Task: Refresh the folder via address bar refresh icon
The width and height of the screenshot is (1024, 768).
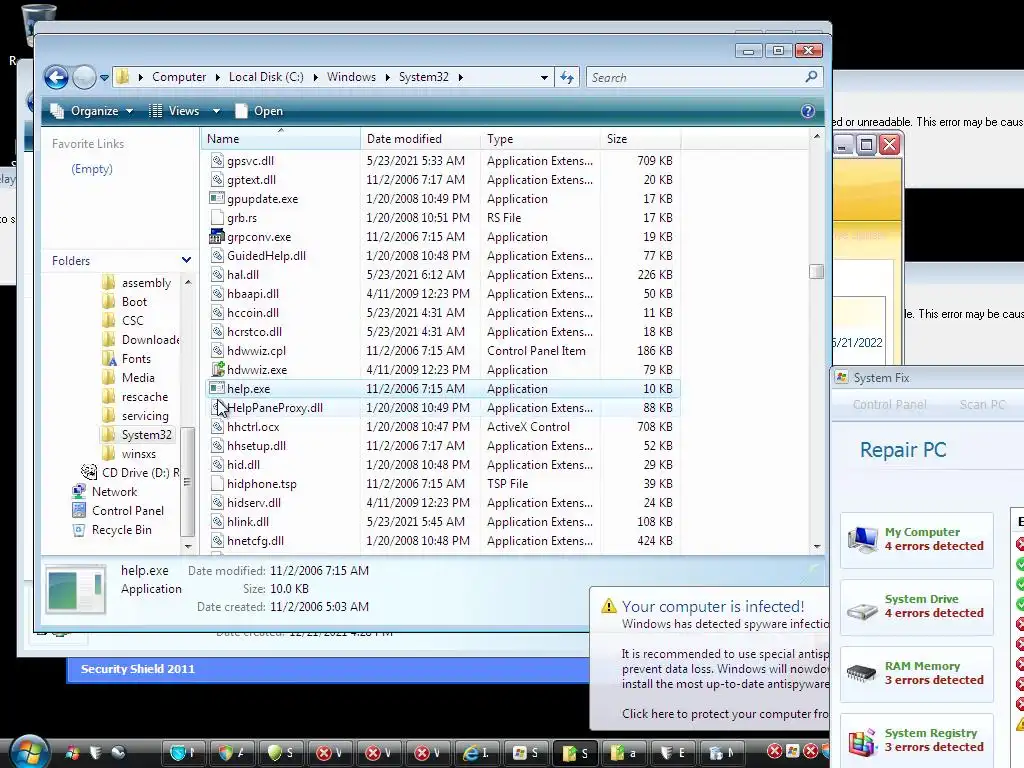Action: 567,78
